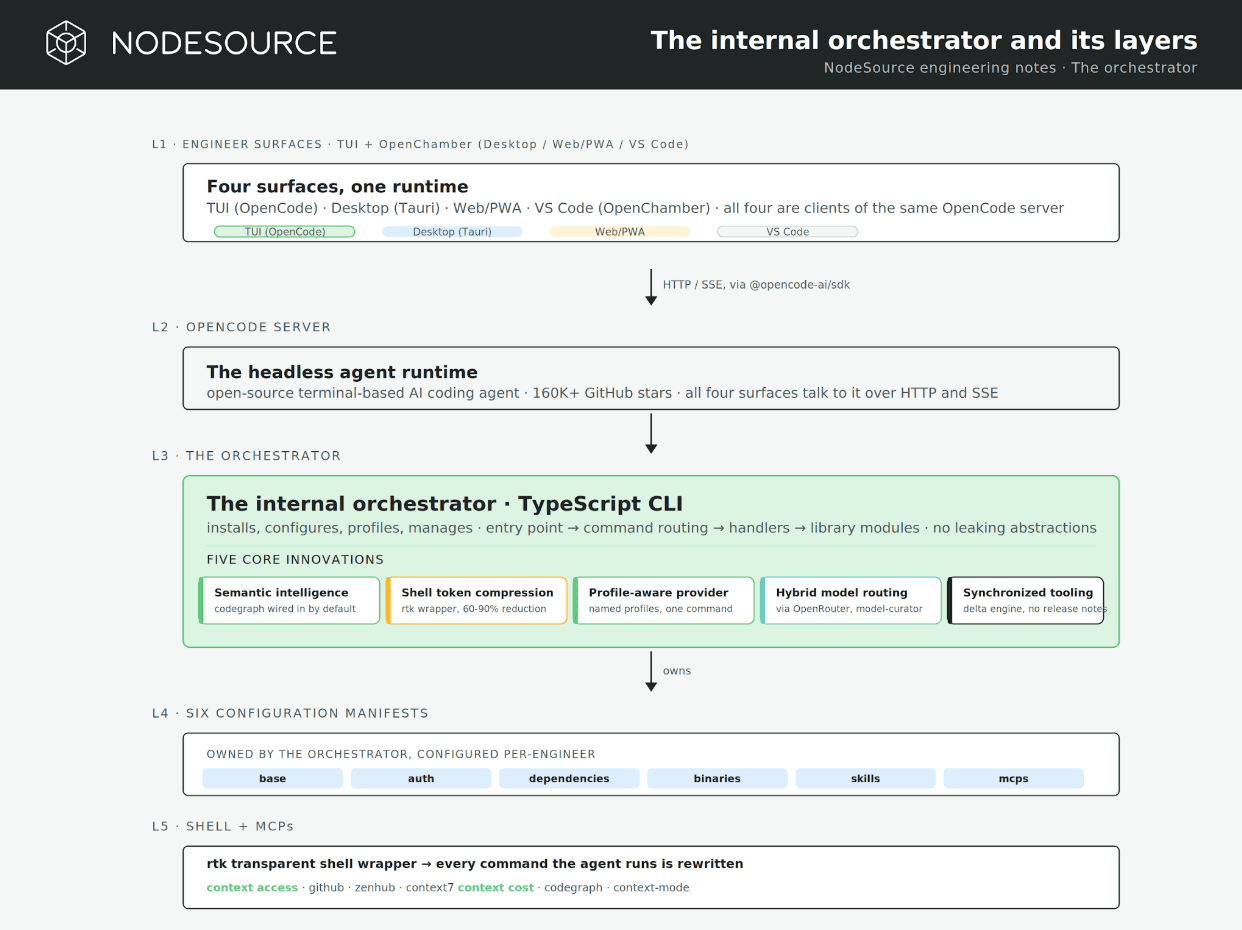Click the green 'context cost' text

[496, 888]
